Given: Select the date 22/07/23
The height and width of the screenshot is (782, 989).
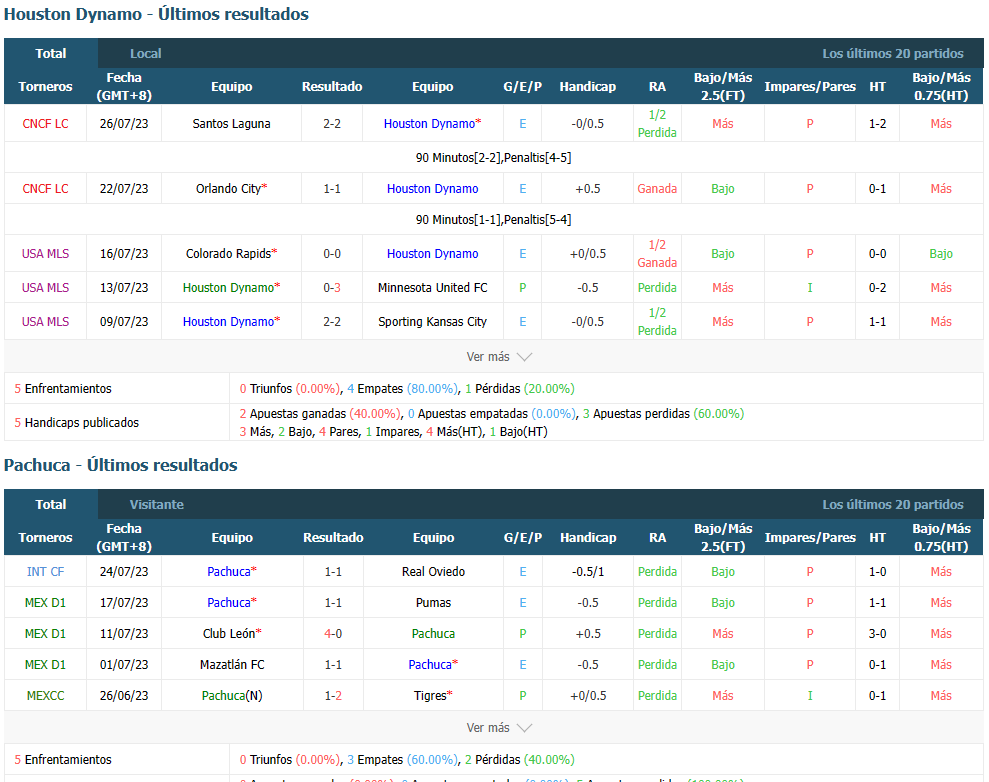Looking at the screenshot, I should pos(124,189).
